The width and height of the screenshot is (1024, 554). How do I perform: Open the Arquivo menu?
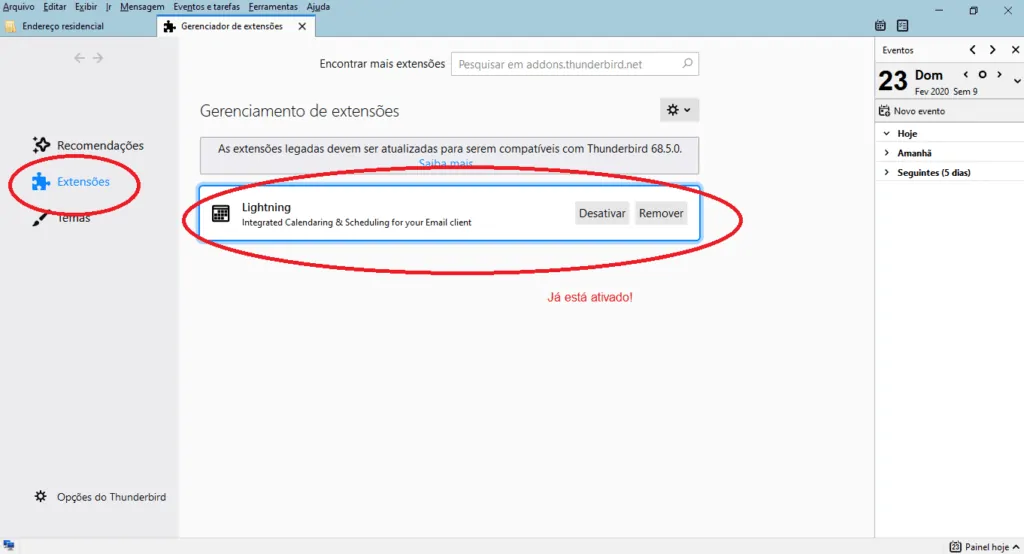(x=18, y=7)
